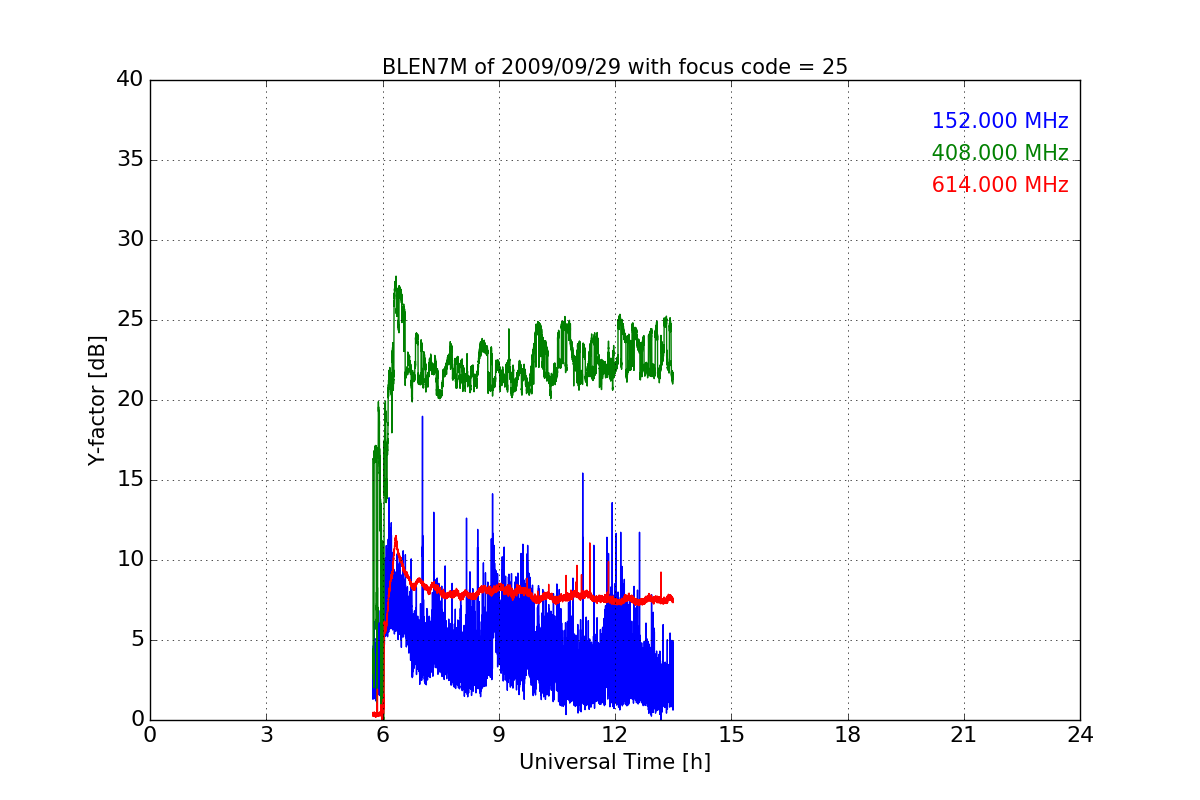Click the x-axis tick value 6
This screenshot has width=1200, height=800.
(x=383, y=735)
